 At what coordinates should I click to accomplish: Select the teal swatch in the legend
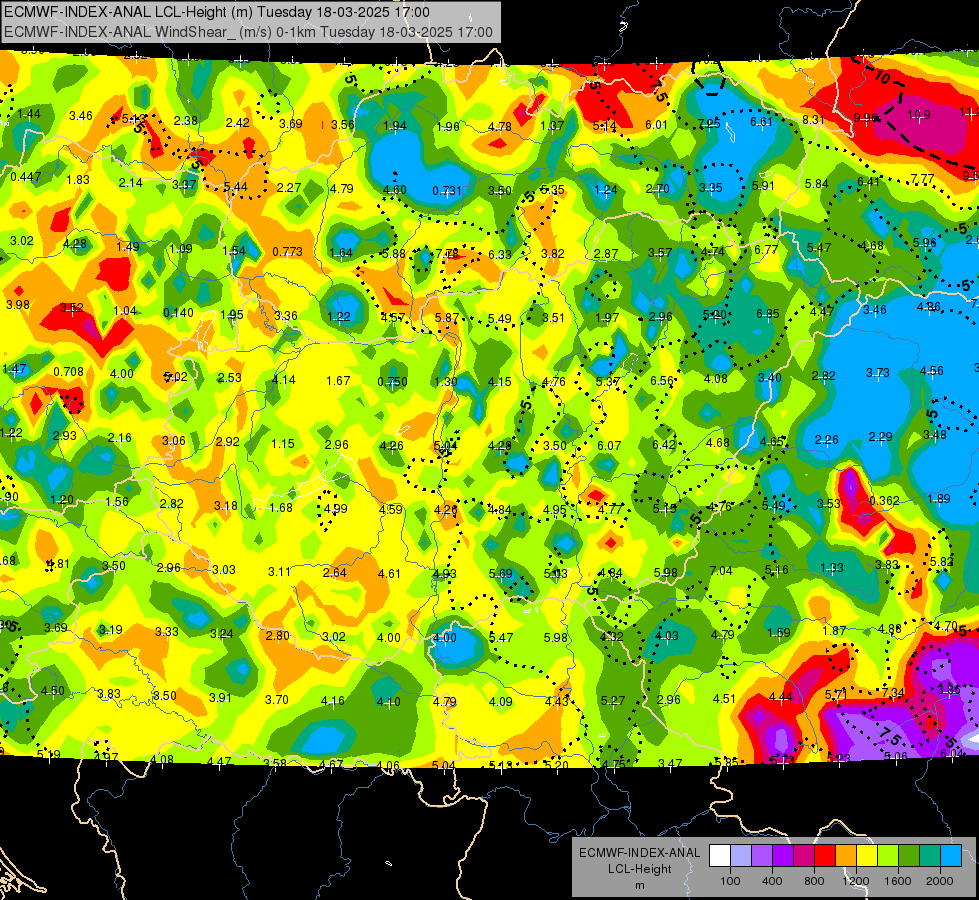pyautogui.click(x=930, y=856)
